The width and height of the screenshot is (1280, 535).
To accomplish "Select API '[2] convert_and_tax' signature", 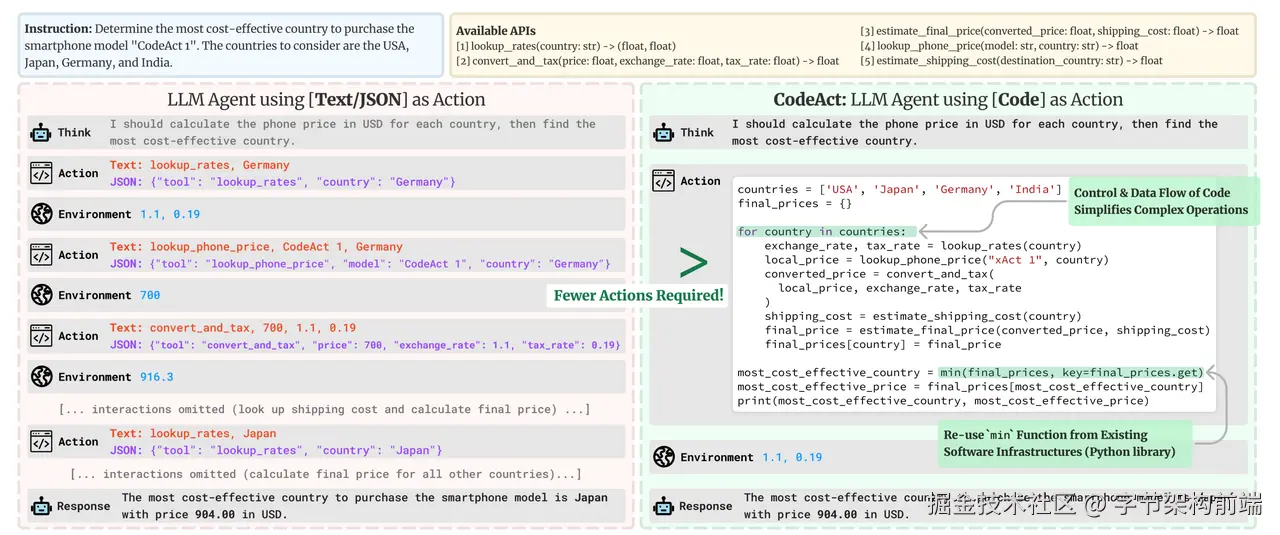I will (x=648, y=61).
